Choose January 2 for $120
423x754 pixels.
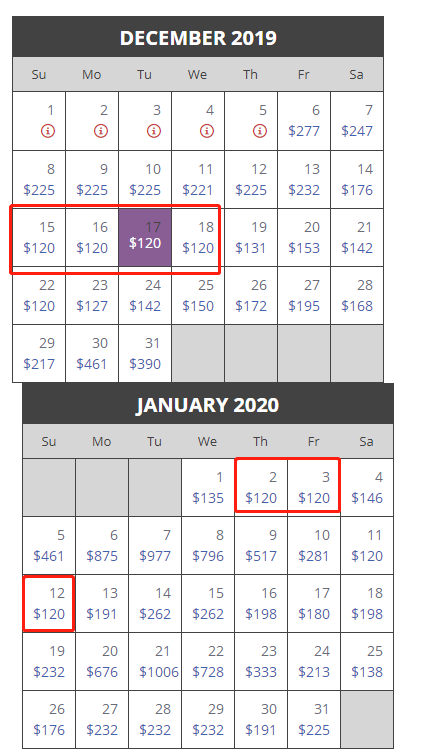pos(261,488)
